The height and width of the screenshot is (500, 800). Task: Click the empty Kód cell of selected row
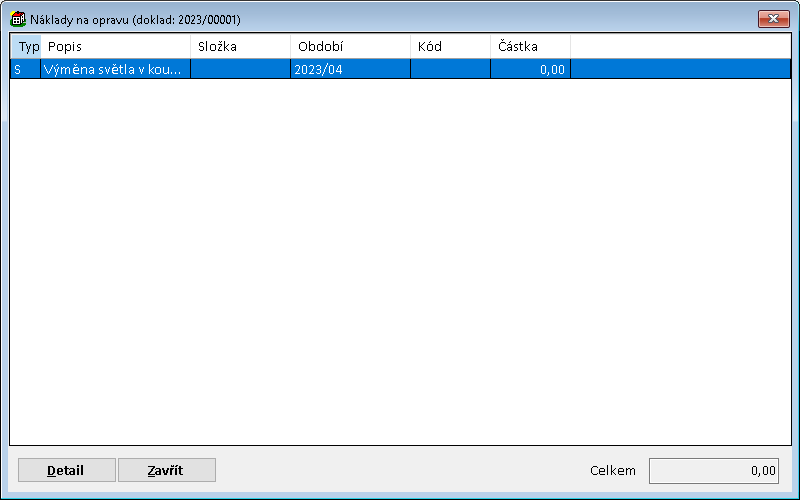point(450,69)
